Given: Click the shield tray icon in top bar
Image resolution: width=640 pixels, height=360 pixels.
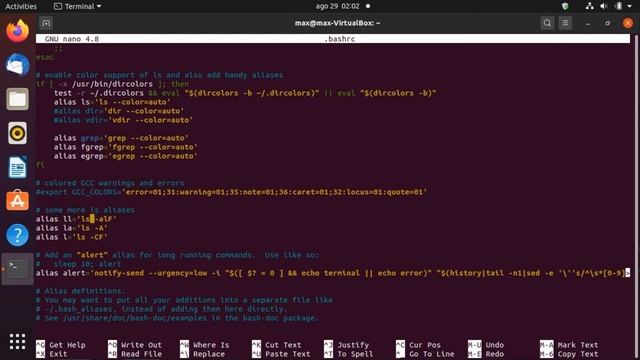Looking at the screenshot, I should (x=565, y=6).
